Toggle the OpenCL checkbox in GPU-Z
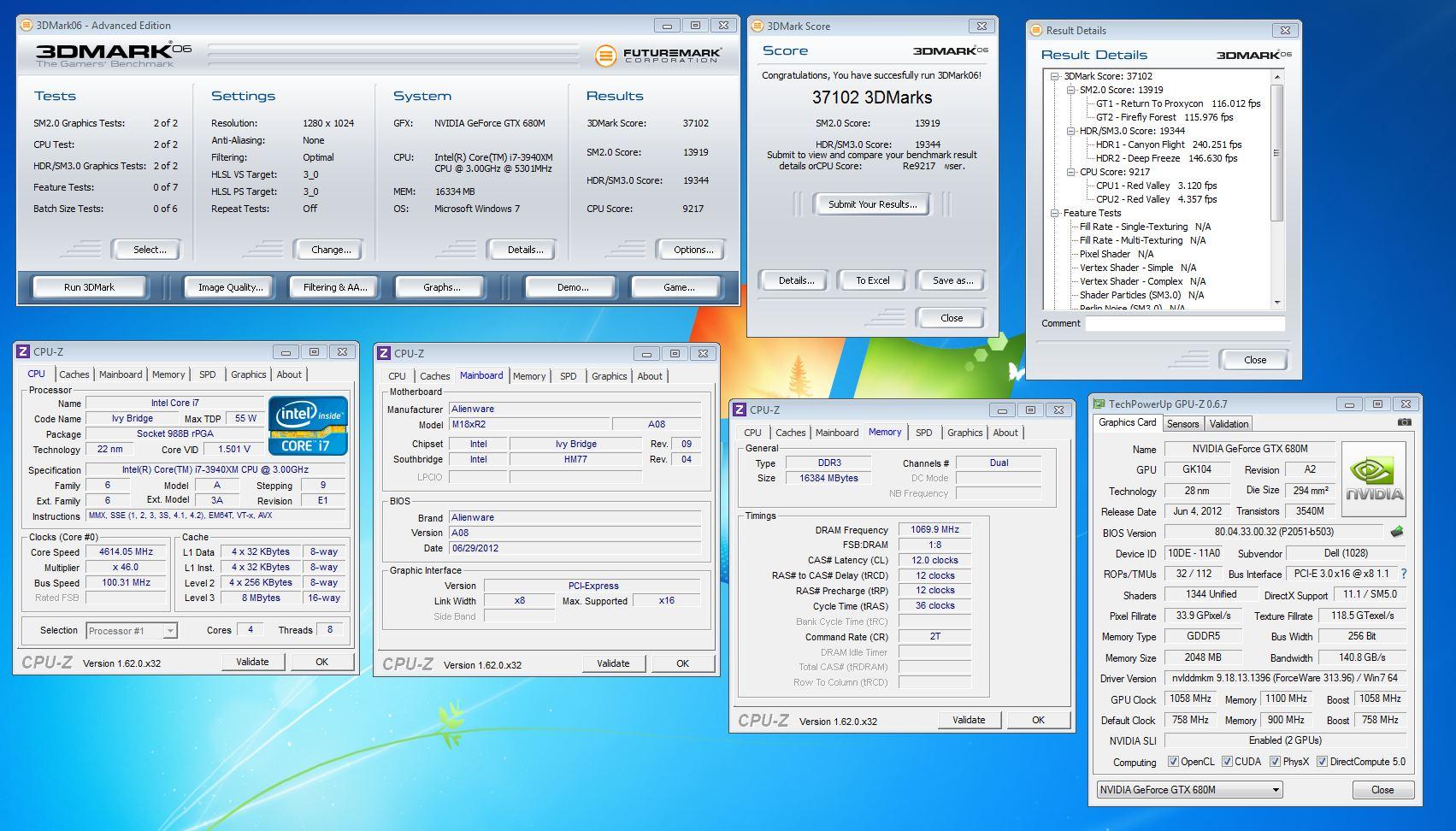Screen dimensions: 1456x831 pyautogui.click(x=1174, y=761)
